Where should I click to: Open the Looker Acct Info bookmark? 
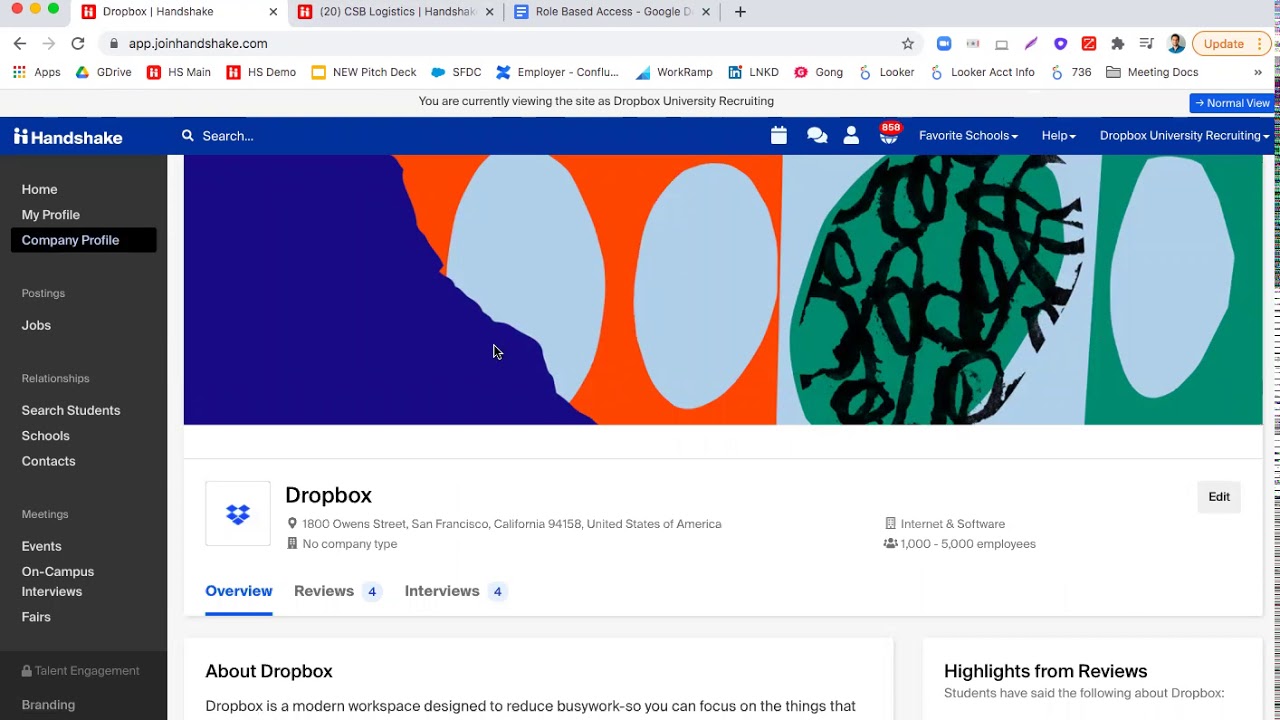[x=982, y=72]
